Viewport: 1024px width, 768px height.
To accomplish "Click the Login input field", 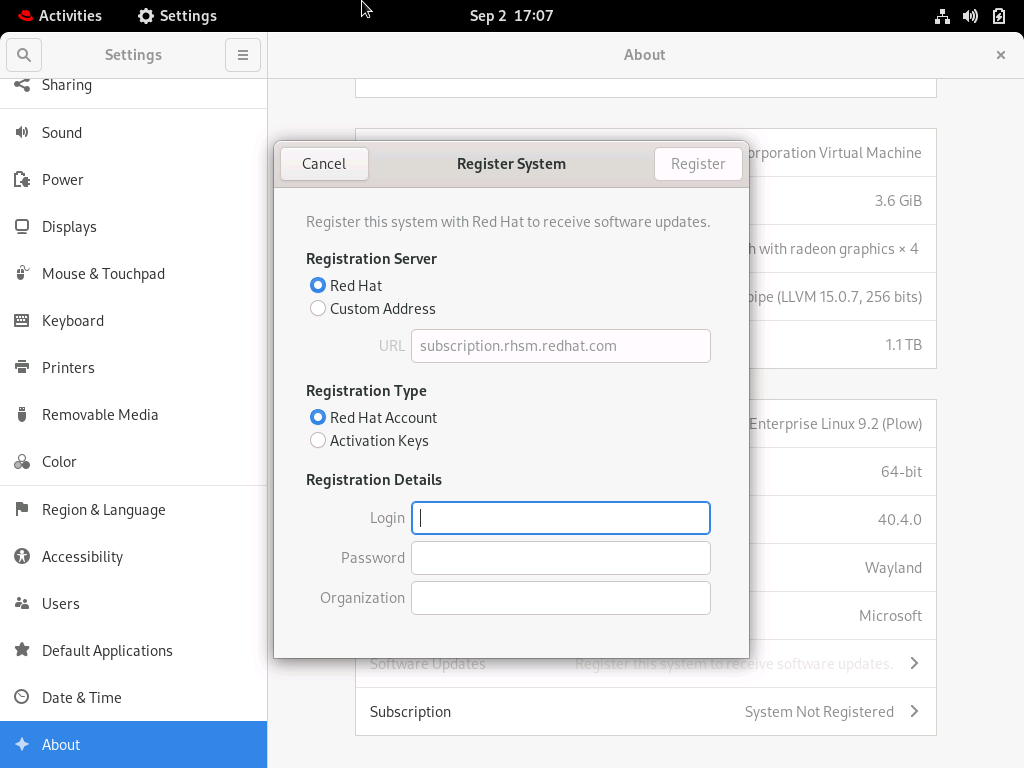I will click(x=561, y=518).
